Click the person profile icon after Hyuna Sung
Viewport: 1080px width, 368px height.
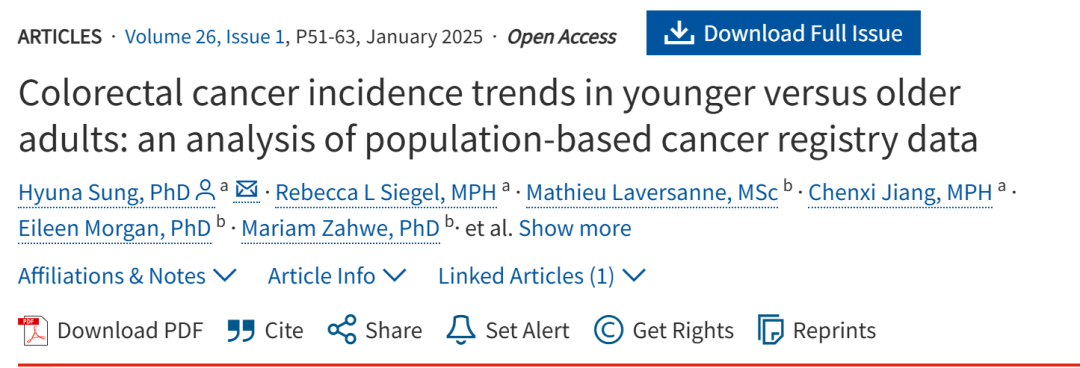point(205,190)
